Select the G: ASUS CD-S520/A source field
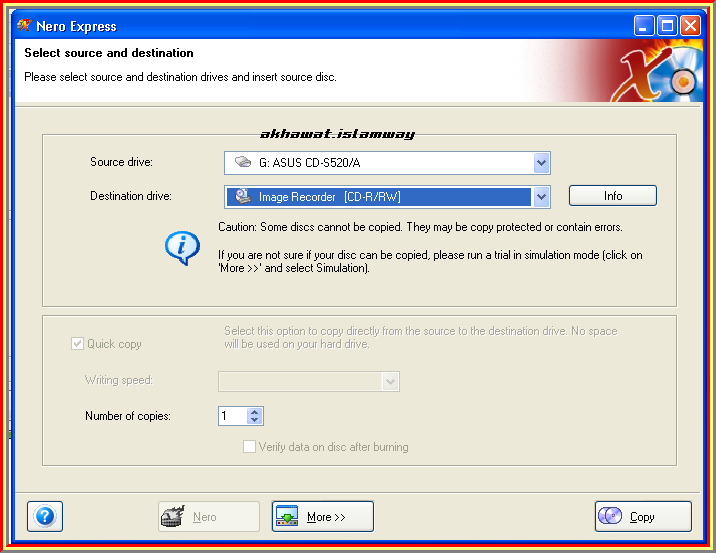 (387, 163)
